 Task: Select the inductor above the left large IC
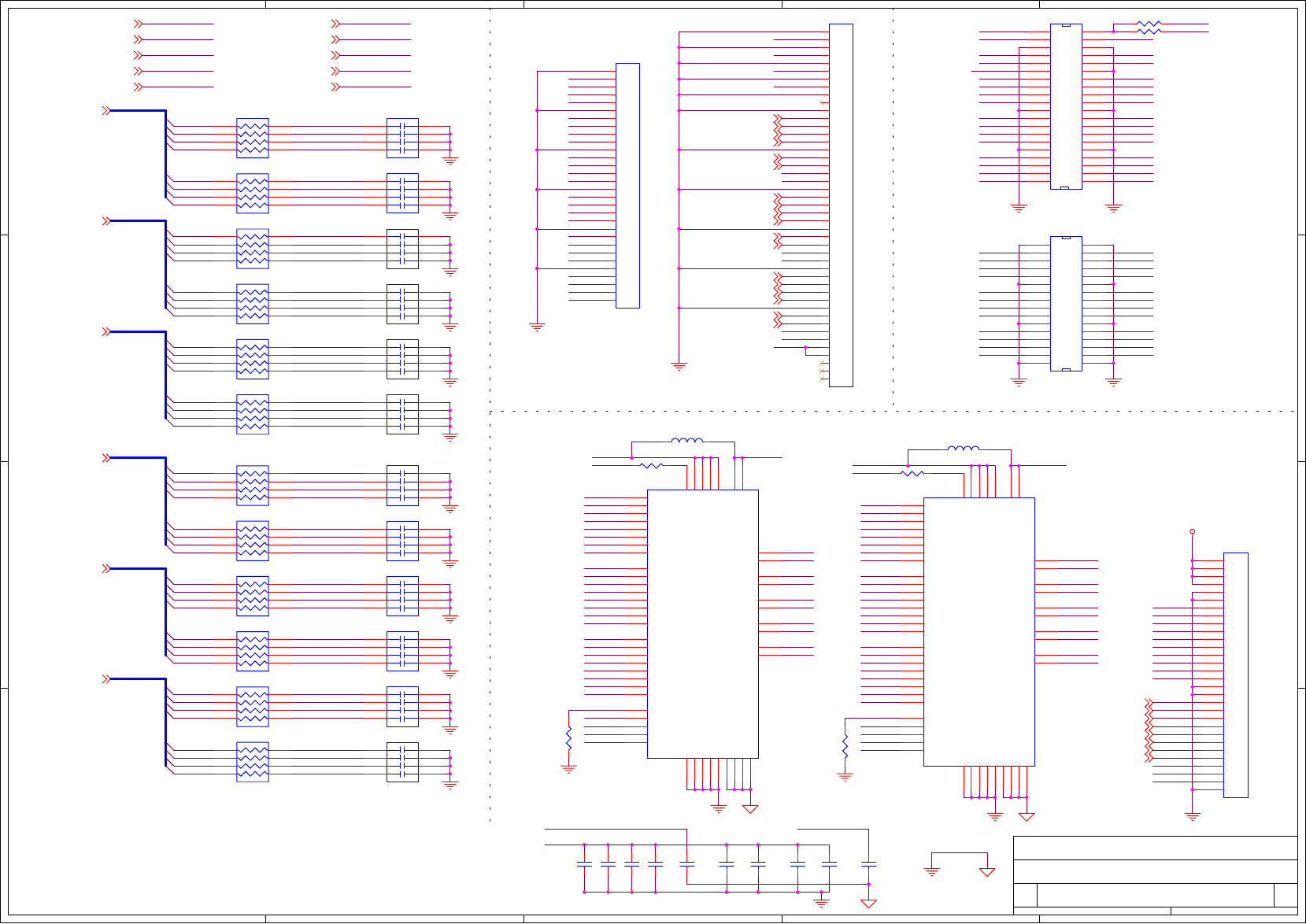[x=686, y=441]
